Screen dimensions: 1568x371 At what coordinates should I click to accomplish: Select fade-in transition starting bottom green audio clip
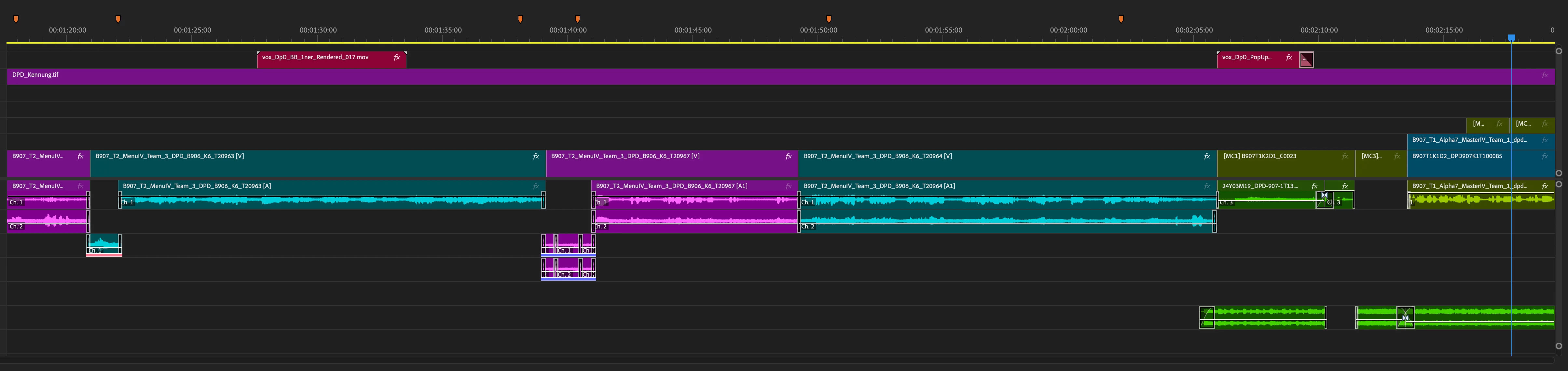1206,318
